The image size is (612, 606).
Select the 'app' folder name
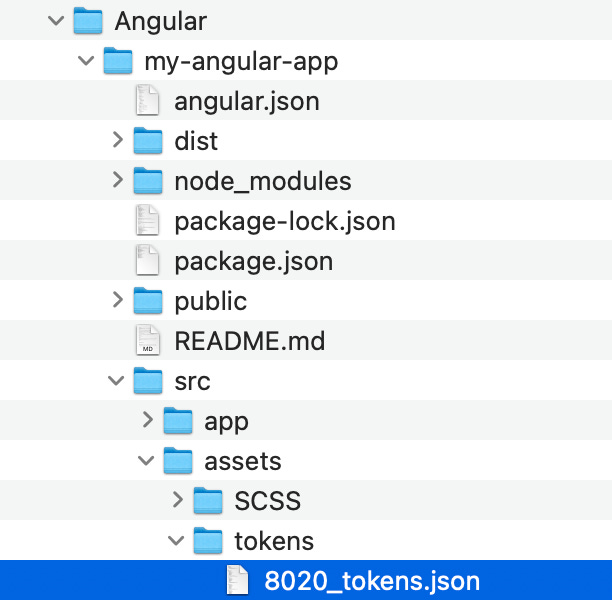click(226, 423)
